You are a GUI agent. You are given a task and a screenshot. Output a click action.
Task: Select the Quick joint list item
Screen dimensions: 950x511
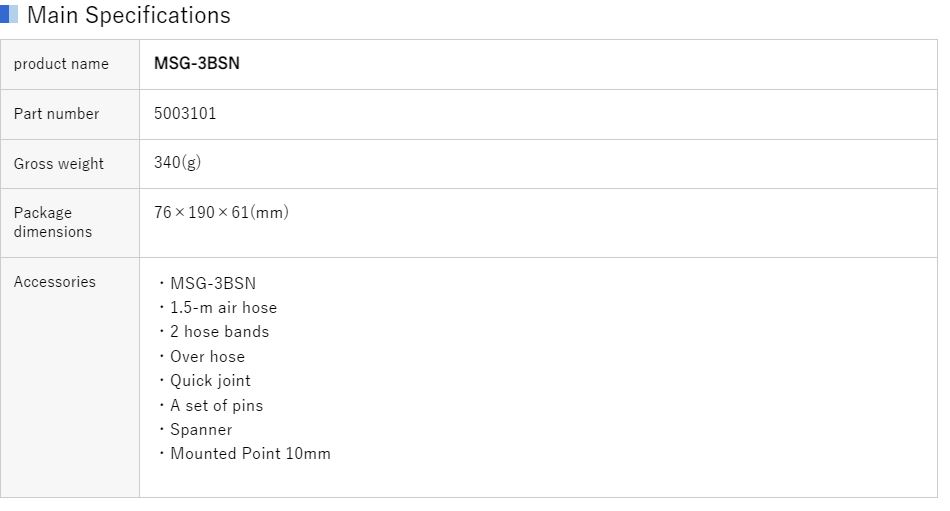[210, 381]
